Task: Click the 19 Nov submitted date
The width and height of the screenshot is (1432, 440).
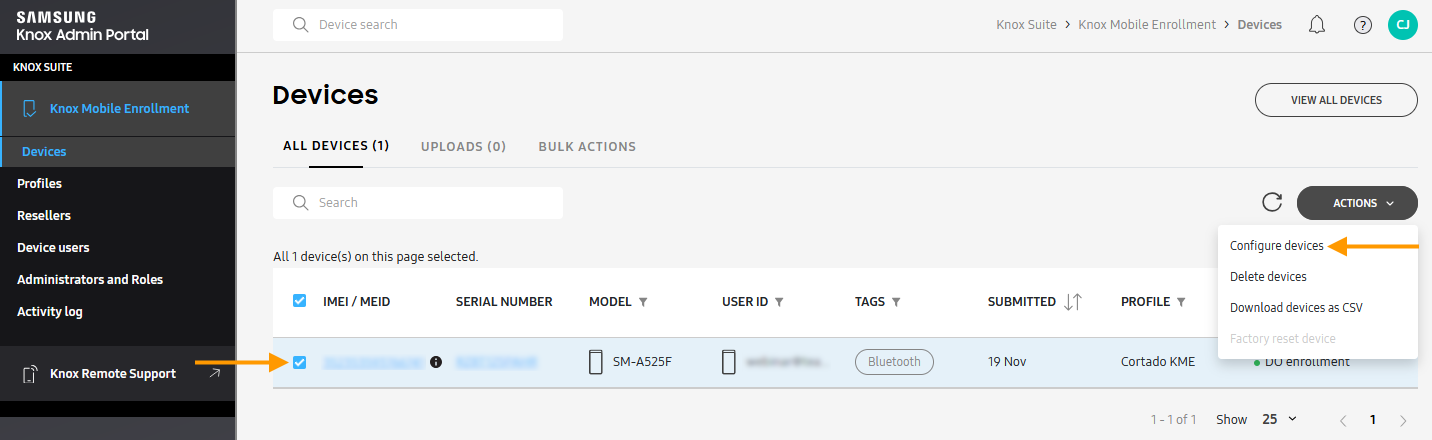Action: tap(1005, 362)
